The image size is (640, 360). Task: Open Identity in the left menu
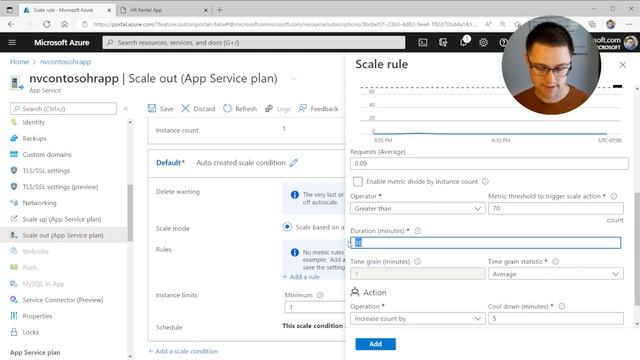click(33, 122)
